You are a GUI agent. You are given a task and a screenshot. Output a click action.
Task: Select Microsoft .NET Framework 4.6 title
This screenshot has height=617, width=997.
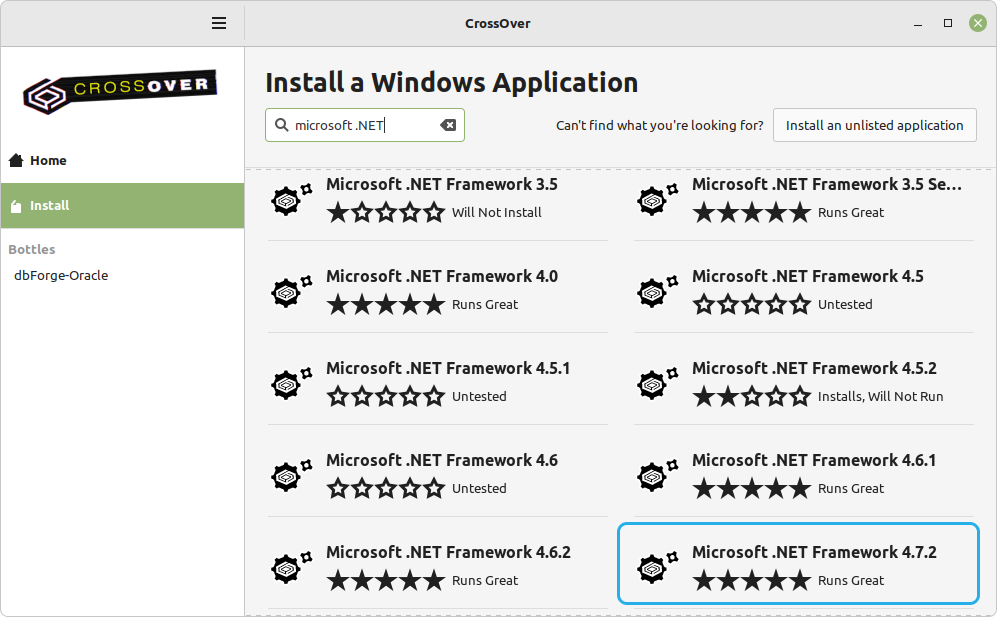click(442, 460)
